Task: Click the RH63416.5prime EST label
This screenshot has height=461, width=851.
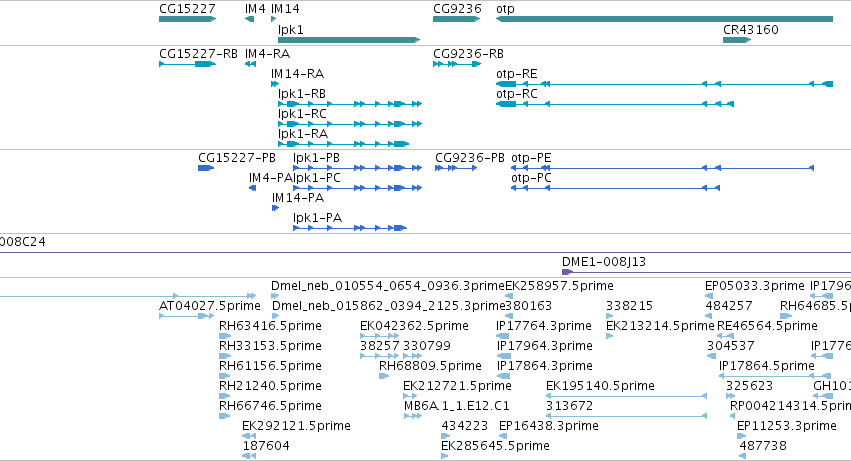Action: (x=270, y=326)
